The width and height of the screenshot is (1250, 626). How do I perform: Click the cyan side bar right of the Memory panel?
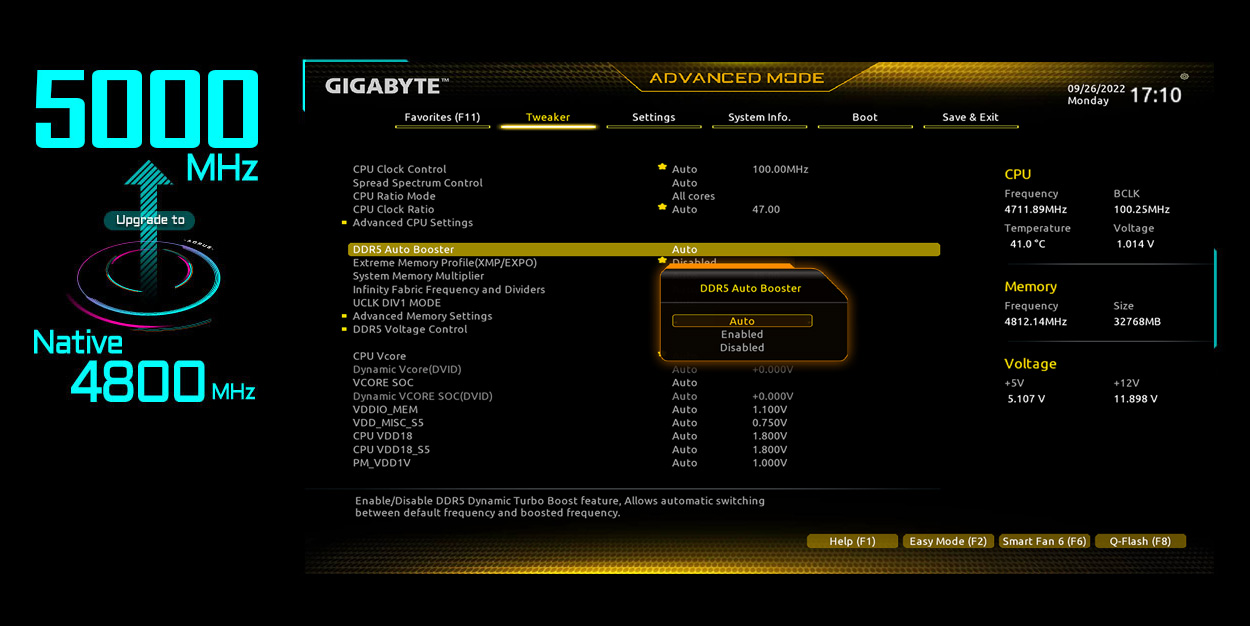click(1215, 298)
